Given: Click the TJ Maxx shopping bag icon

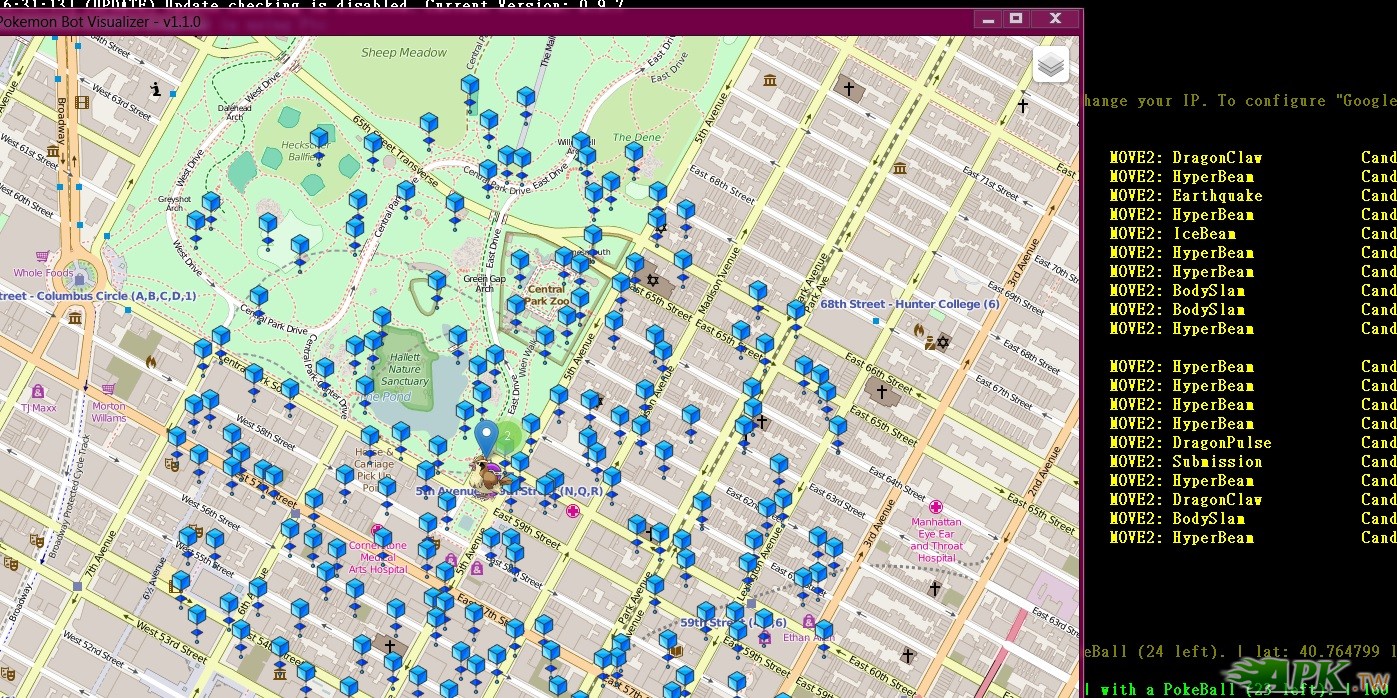Looking at the screenshot, I should pos(38,392).
